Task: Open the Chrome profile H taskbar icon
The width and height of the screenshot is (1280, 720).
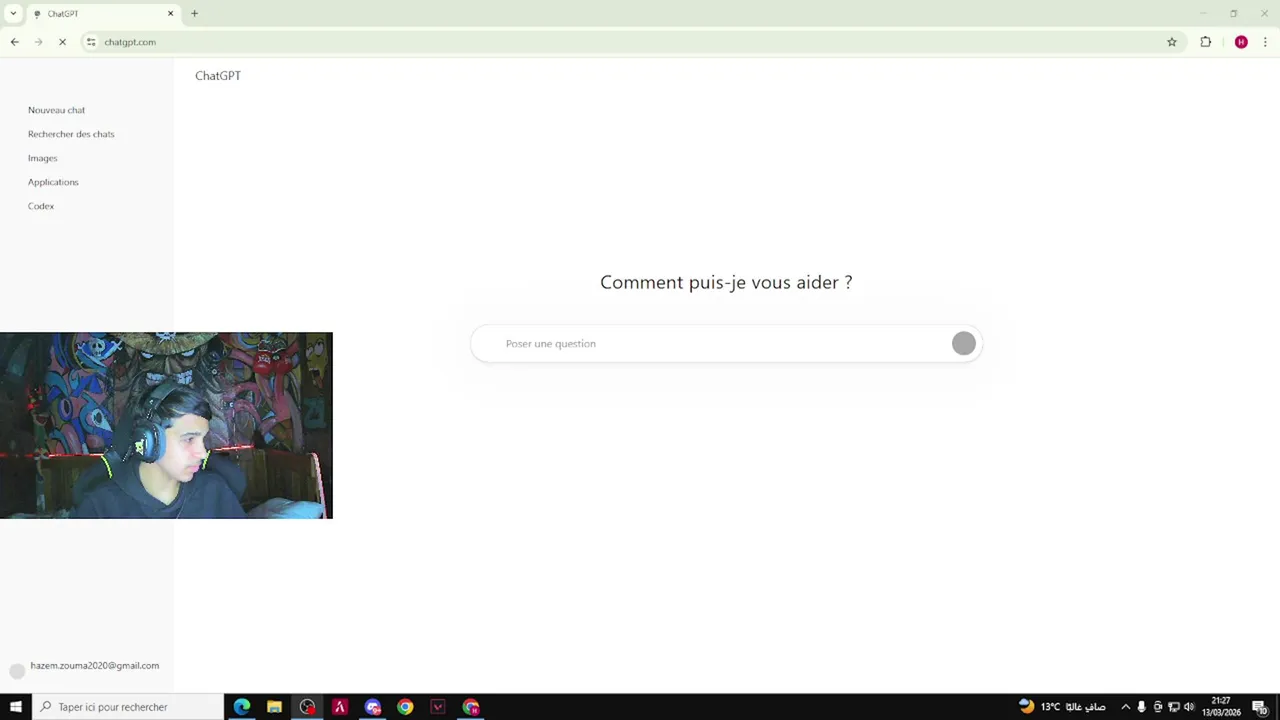Action: coord(471,707)
